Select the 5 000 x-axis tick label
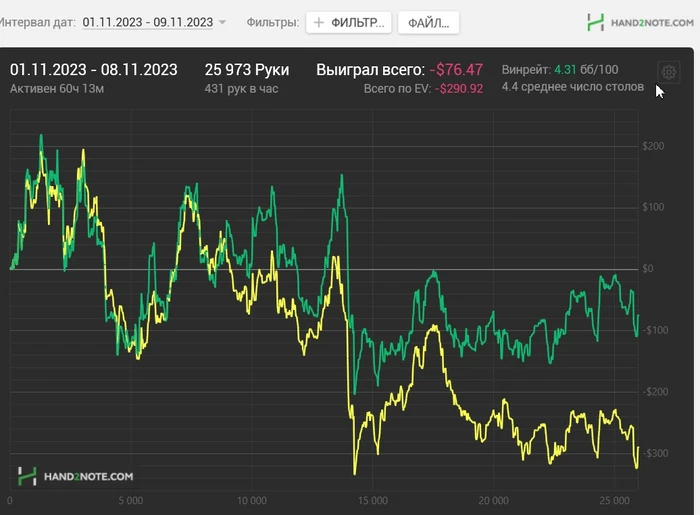Image resolution: width=700 pixels, height=515 pixels. (131, 501)
